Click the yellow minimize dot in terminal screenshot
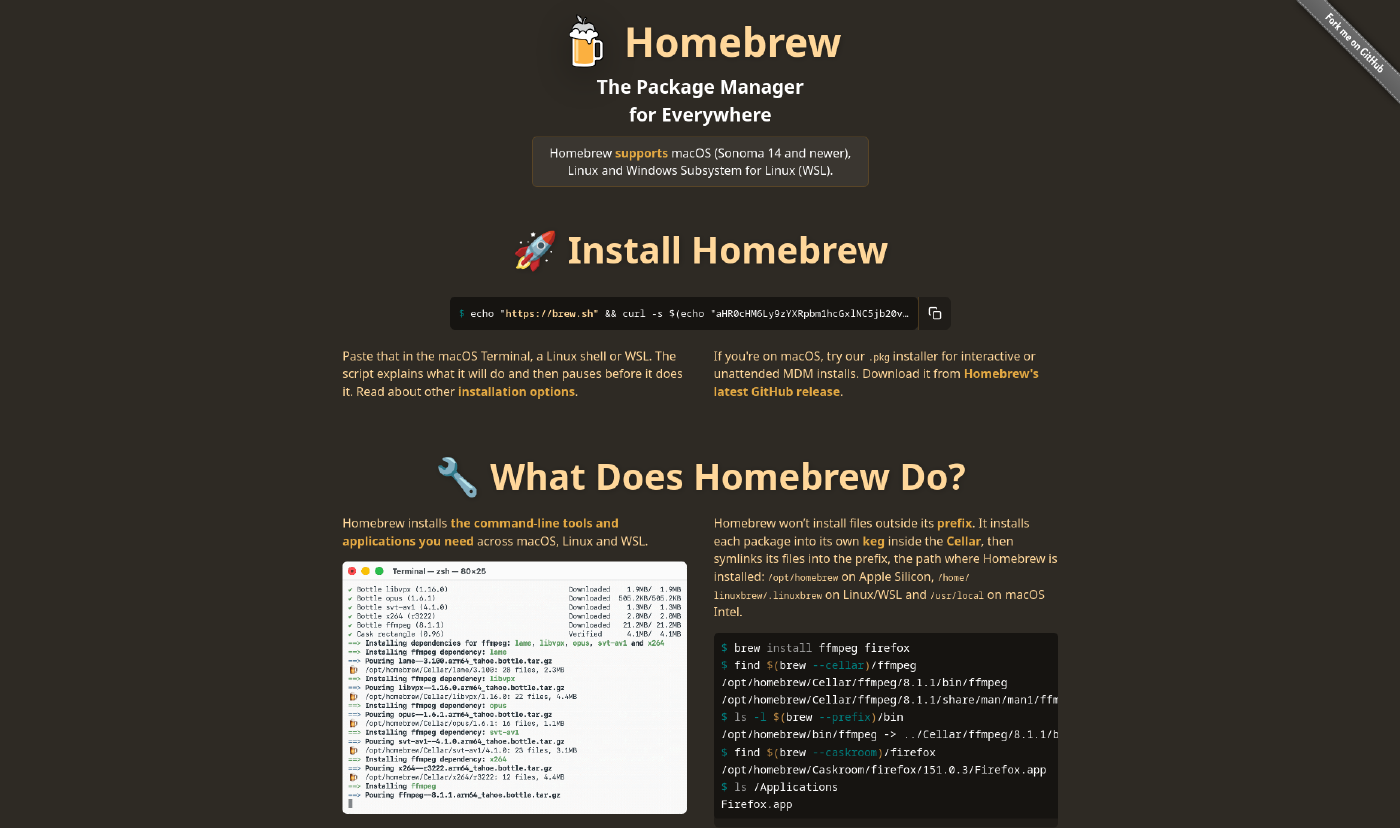This screenshot has height=828, width=1400. [x=366, y=571]
